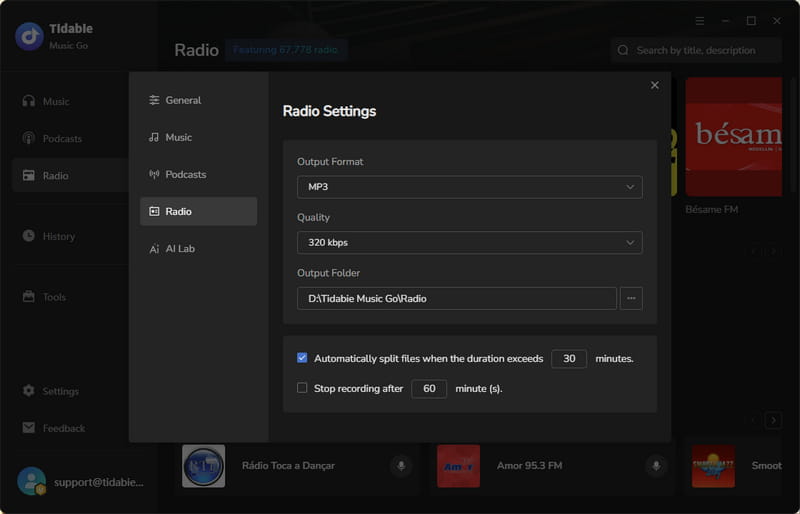Open Feedback in main sidebar
Screen dimensions: 800x514
coord(70,428)
